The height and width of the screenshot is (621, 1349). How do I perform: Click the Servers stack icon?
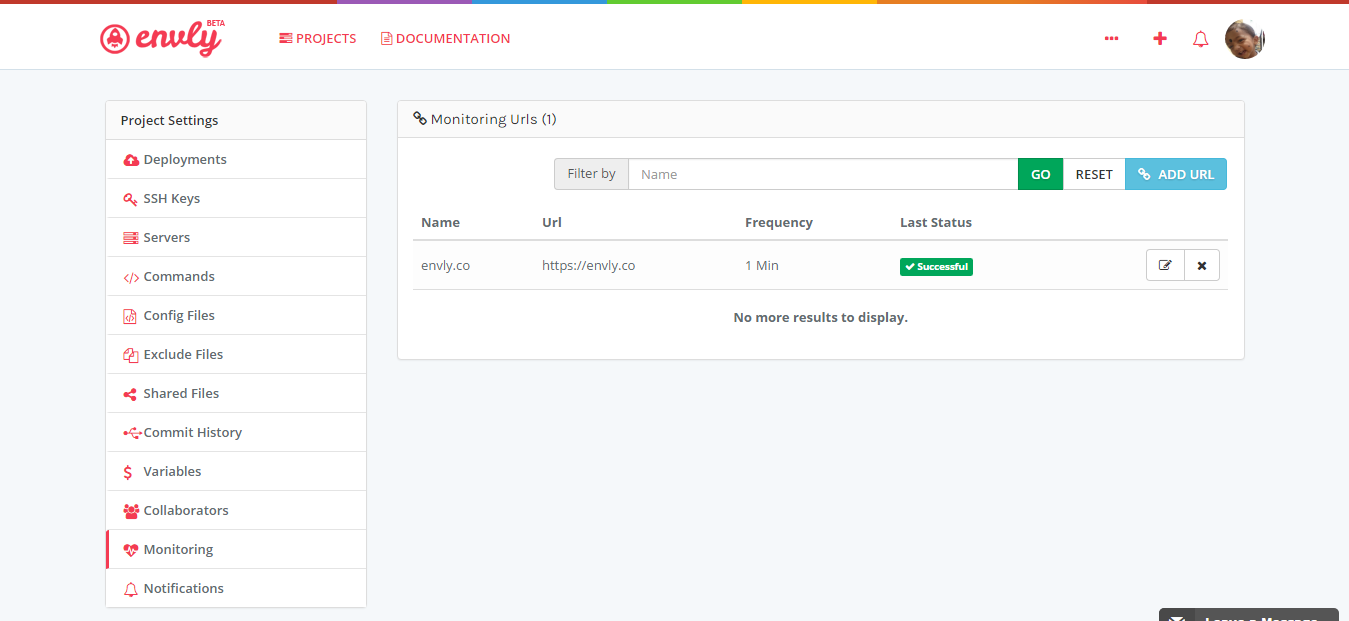131,238
